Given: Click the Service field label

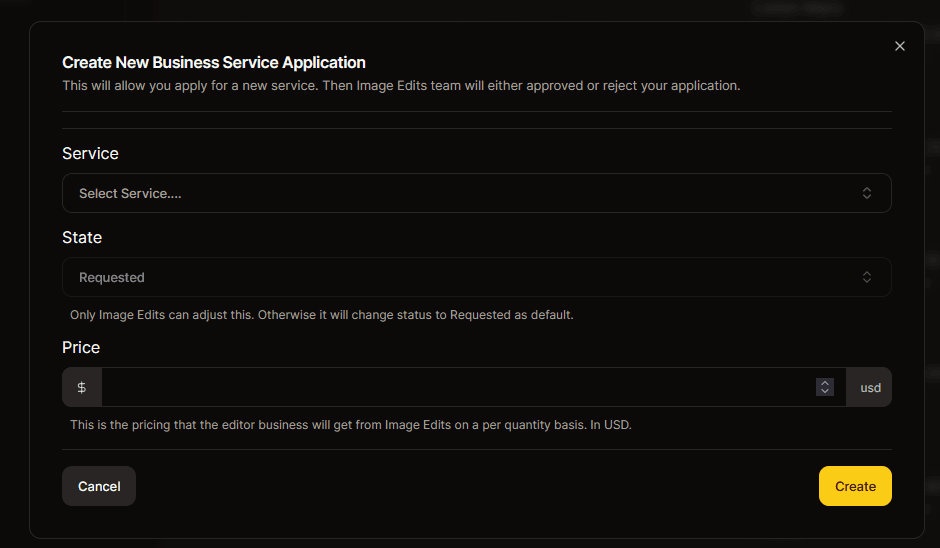Looking at the screenshot, I should point(90,153).
